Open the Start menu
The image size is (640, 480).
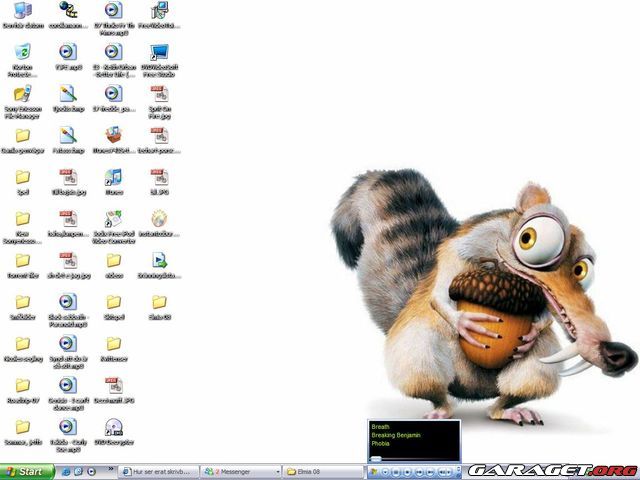coord(25,471)
